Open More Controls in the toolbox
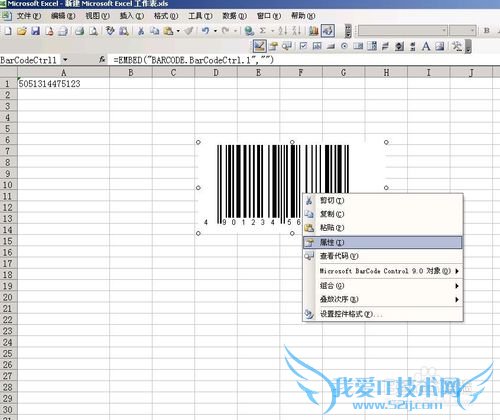 click(x=457, y=46)
